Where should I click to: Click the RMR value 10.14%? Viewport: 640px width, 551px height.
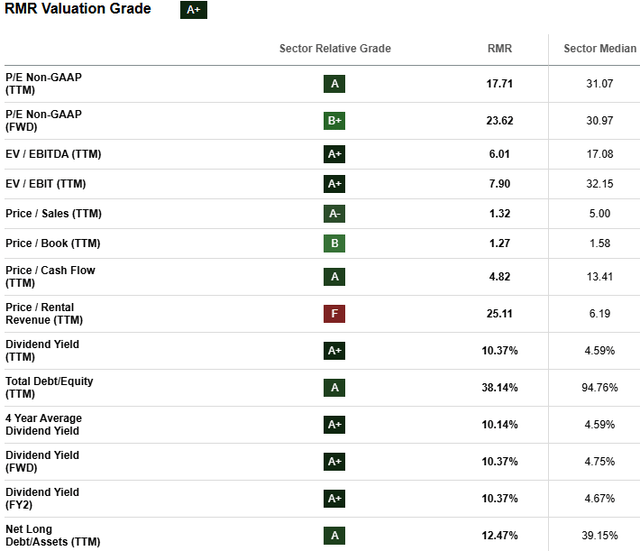point(500,424)
